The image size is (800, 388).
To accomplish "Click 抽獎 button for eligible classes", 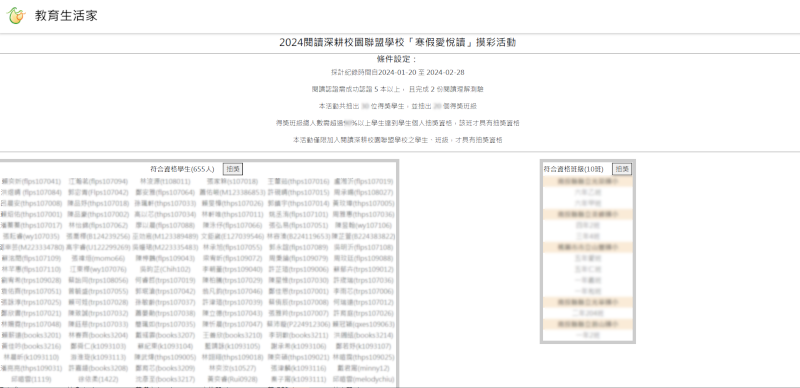I will [x=622, y=169].
